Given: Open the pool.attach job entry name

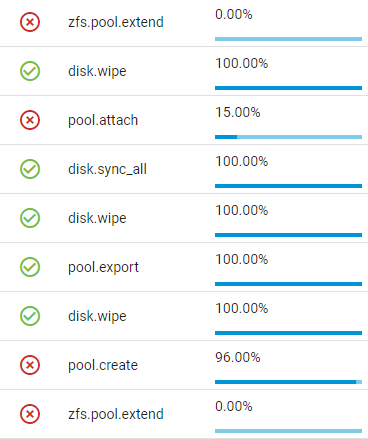Looking at the screenshot, I should point(103,120).
